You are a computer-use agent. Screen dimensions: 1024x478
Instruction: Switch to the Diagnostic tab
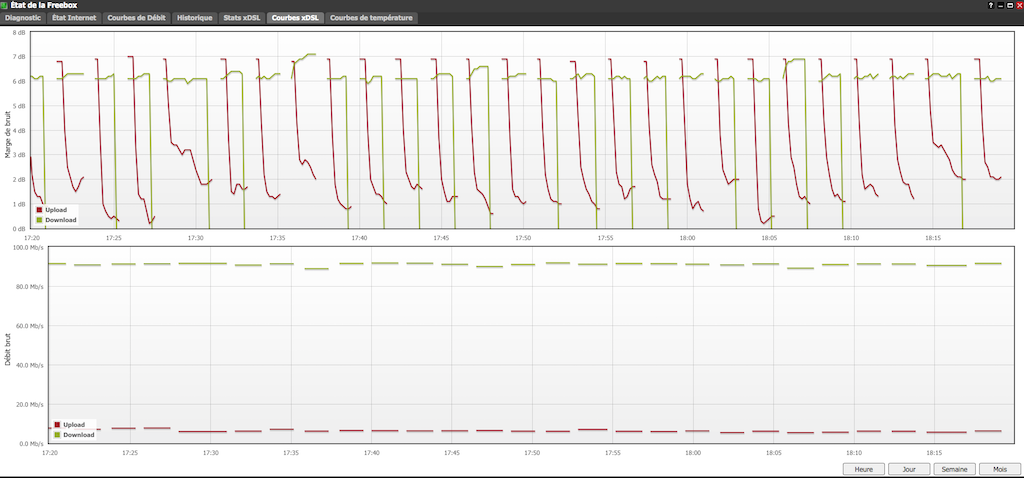(x=23, y=18)
